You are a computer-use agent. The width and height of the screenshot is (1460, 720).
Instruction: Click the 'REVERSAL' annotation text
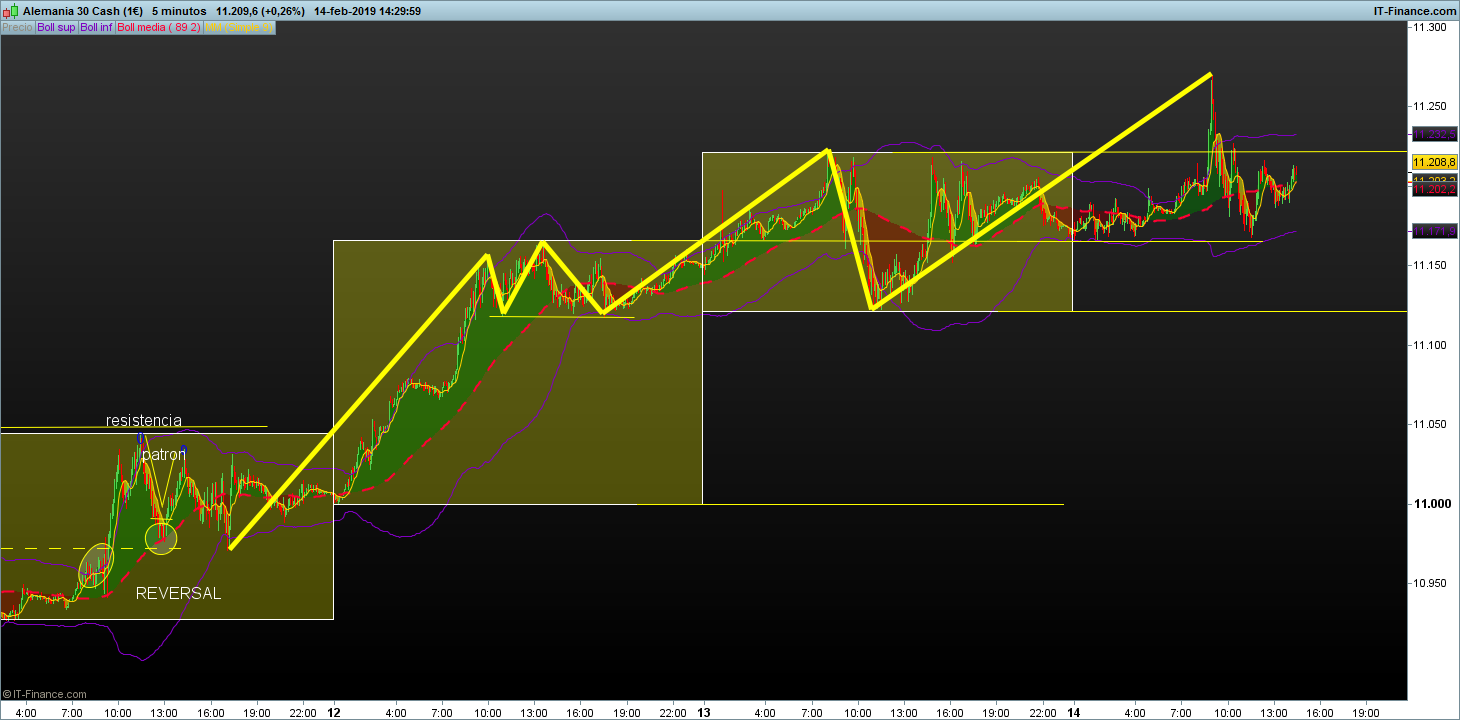click(x=178, y=593)
